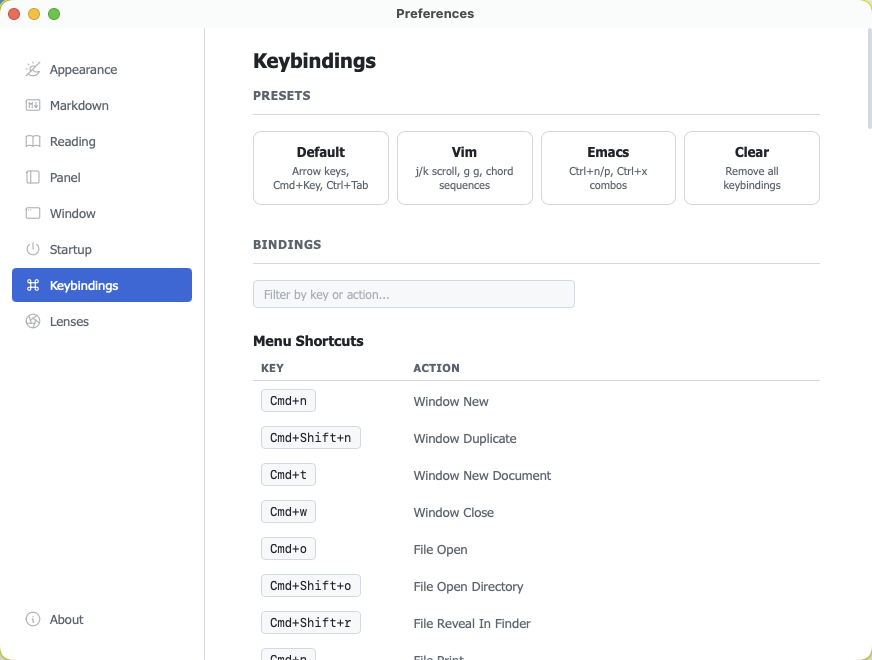The height and width of the screenshot is (660, 872).
Task: Click the Startup power icon
Action: pos(33,249)
